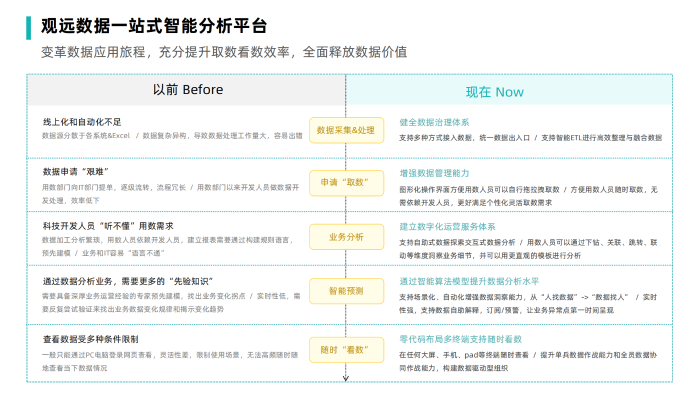The width and height of the screenshot is (700, 394).
Task: Click the teal heading 健全数据治理体系
Action: tap(434, 122)
